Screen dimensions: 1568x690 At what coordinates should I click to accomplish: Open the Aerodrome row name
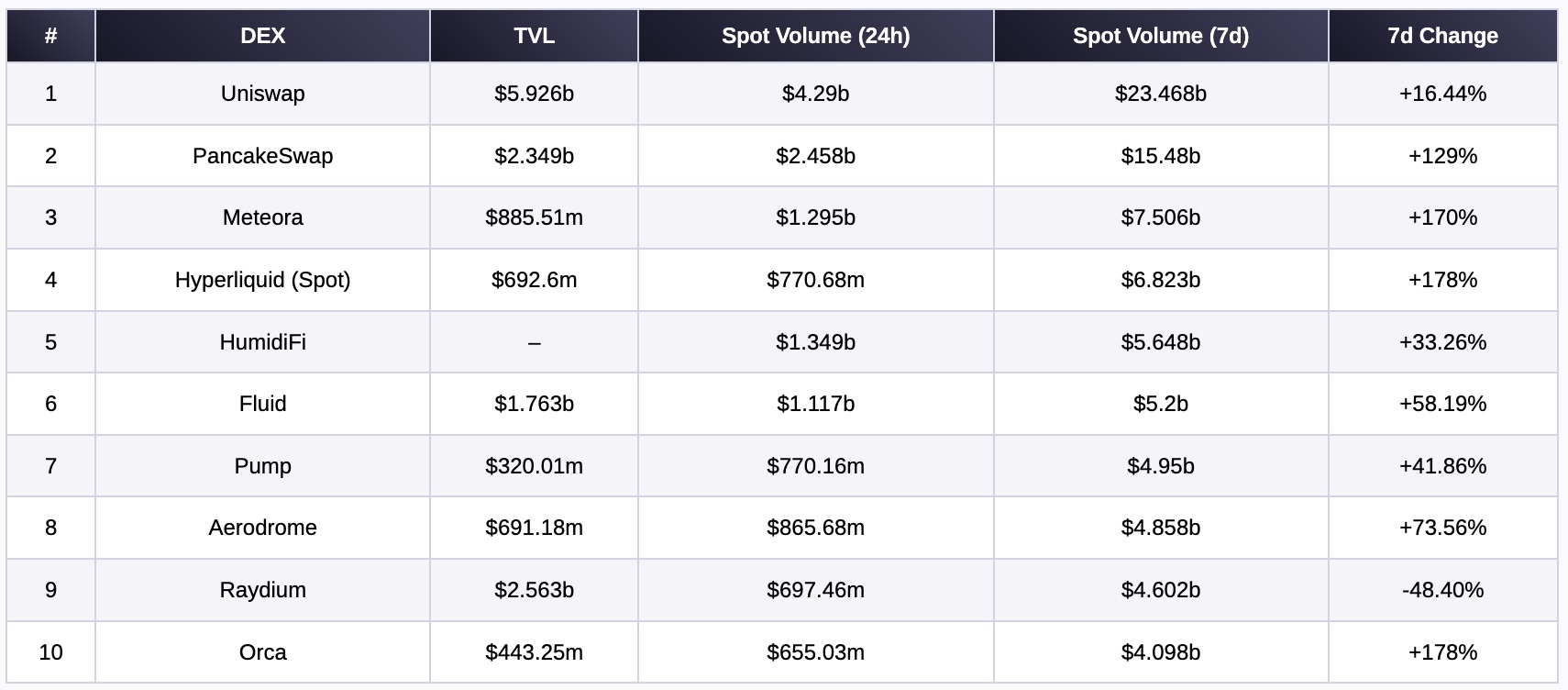click(x=262, y=528)
